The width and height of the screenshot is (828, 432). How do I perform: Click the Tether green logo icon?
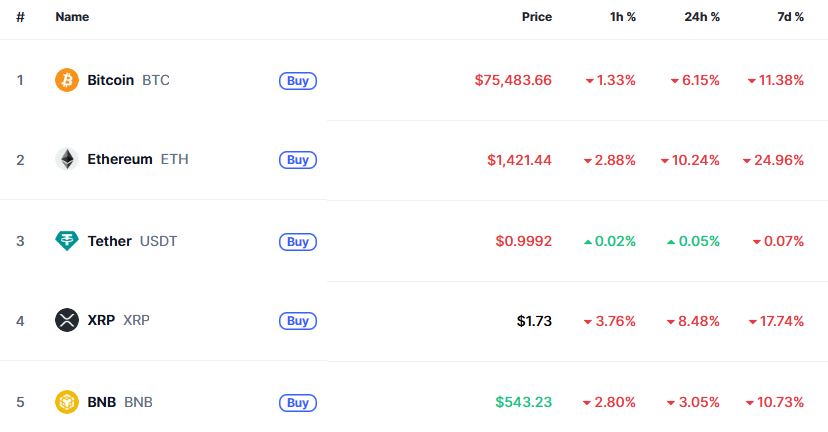click(x=67, y=241)
